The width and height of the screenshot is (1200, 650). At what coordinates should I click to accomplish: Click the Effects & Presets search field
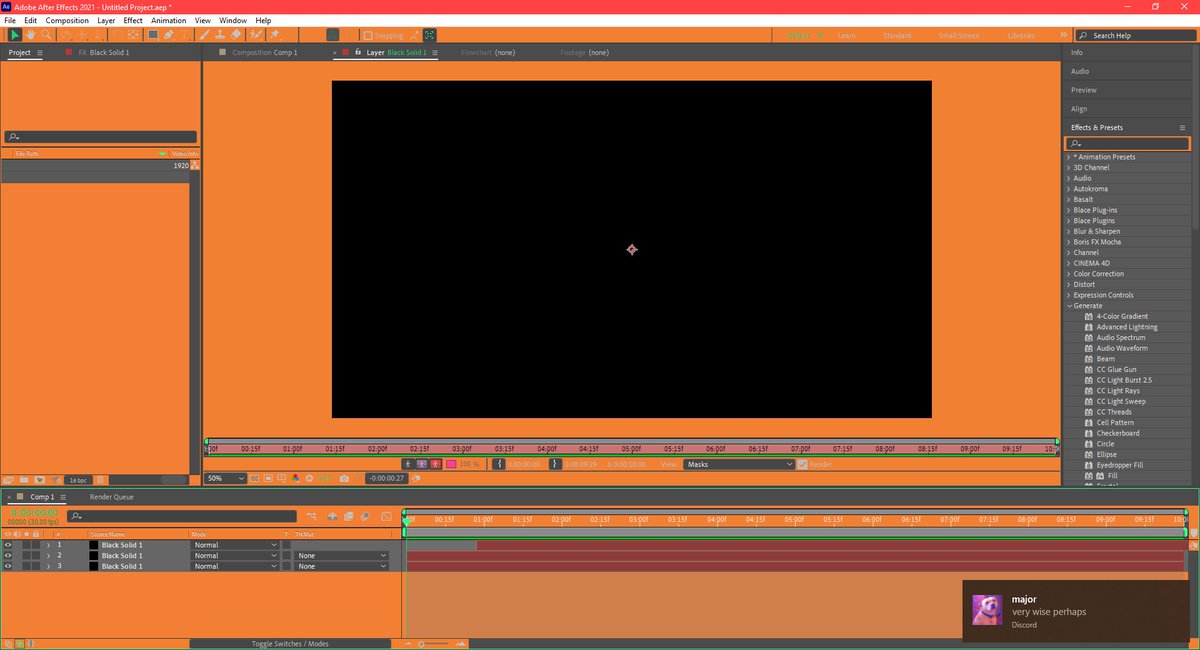point(1127,144)
